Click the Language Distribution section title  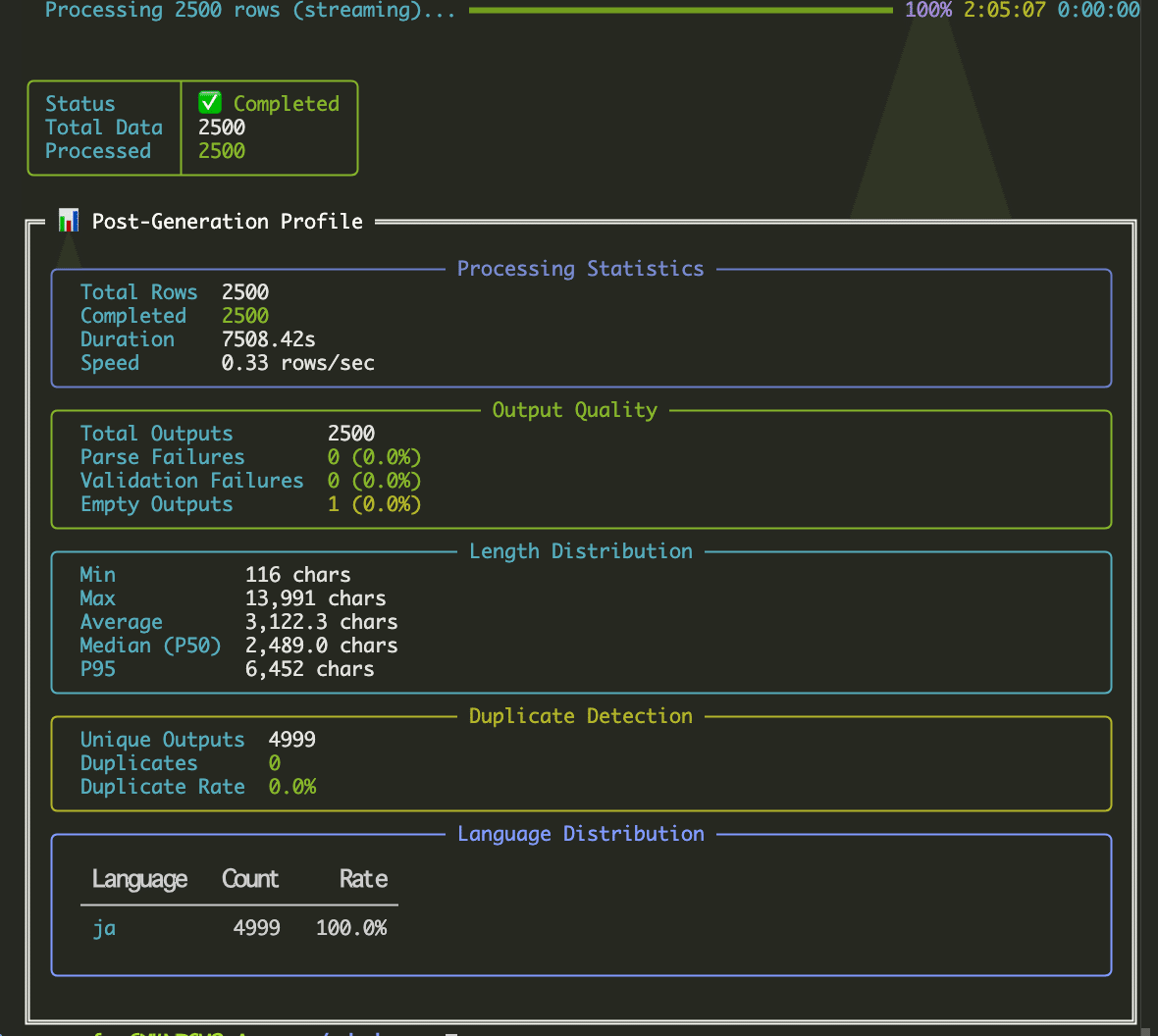pyautogui.click(x=581, y=835)
